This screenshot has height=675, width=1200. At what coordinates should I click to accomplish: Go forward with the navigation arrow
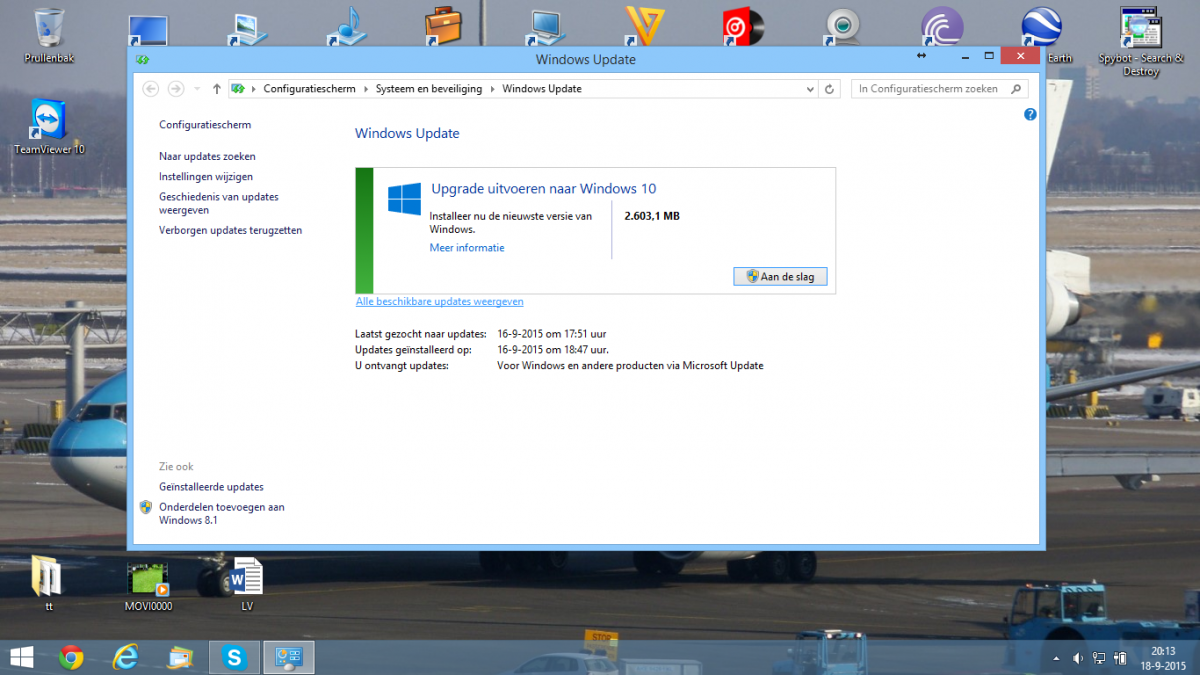pyautogui.click(x=176, y=89)
